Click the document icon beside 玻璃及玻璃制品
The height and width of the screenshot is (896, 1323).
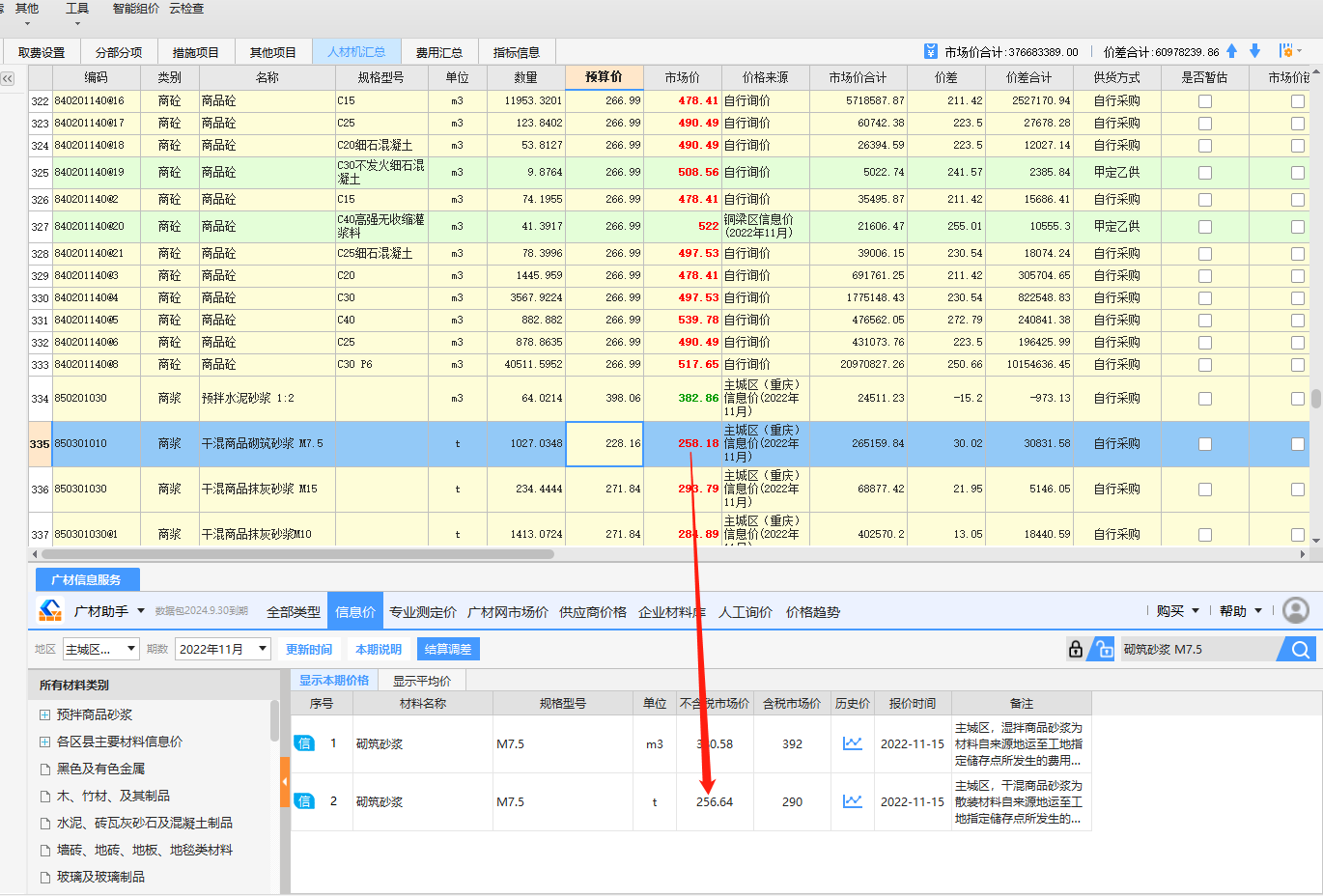[44, 878]
